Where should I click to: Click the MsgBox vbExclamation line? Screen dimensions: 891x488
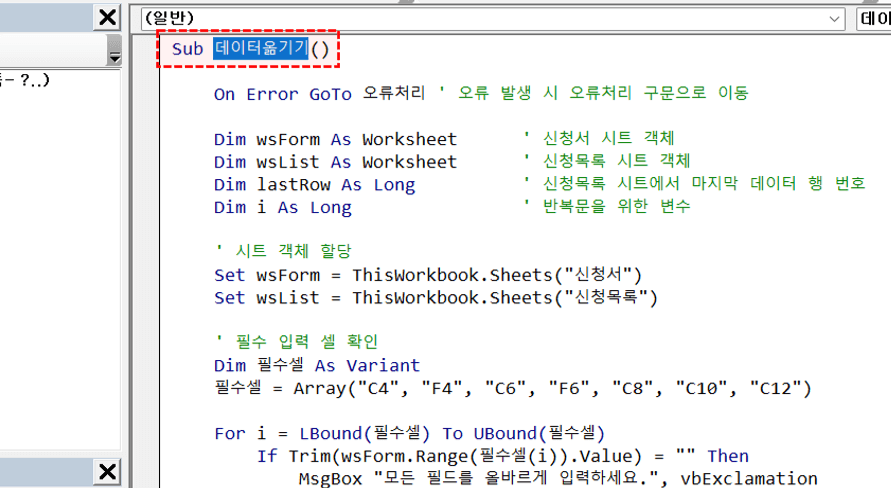tap(558, 478)
